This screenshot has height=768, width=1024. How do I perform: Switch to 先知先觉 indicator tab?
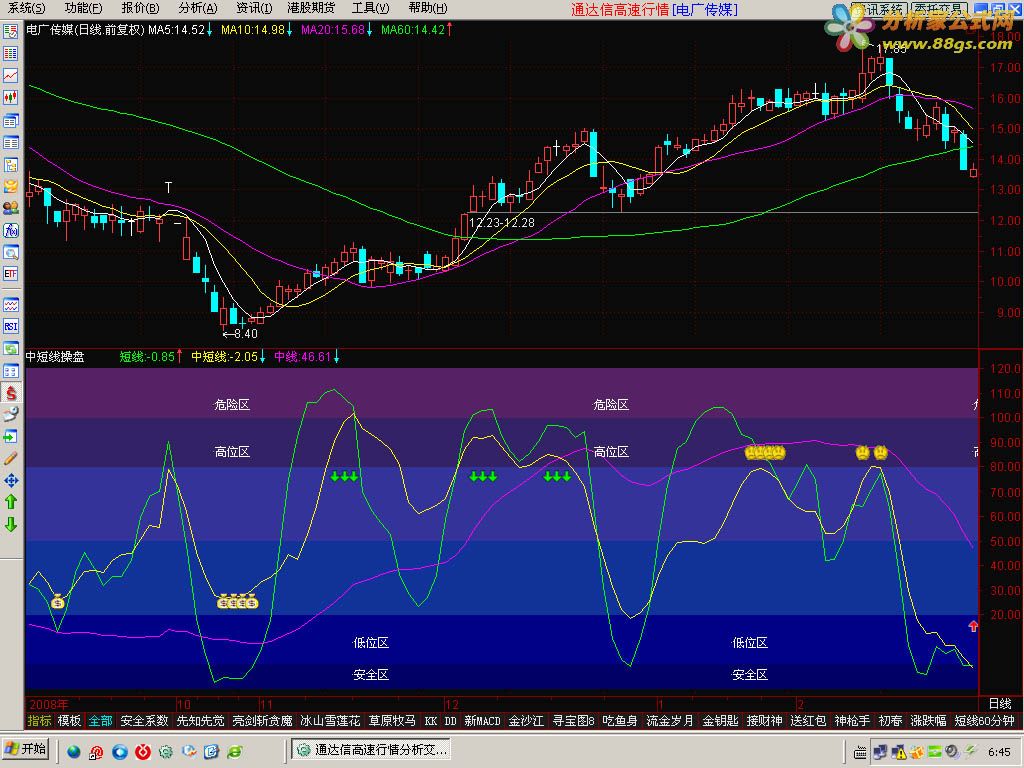point(200,721)
